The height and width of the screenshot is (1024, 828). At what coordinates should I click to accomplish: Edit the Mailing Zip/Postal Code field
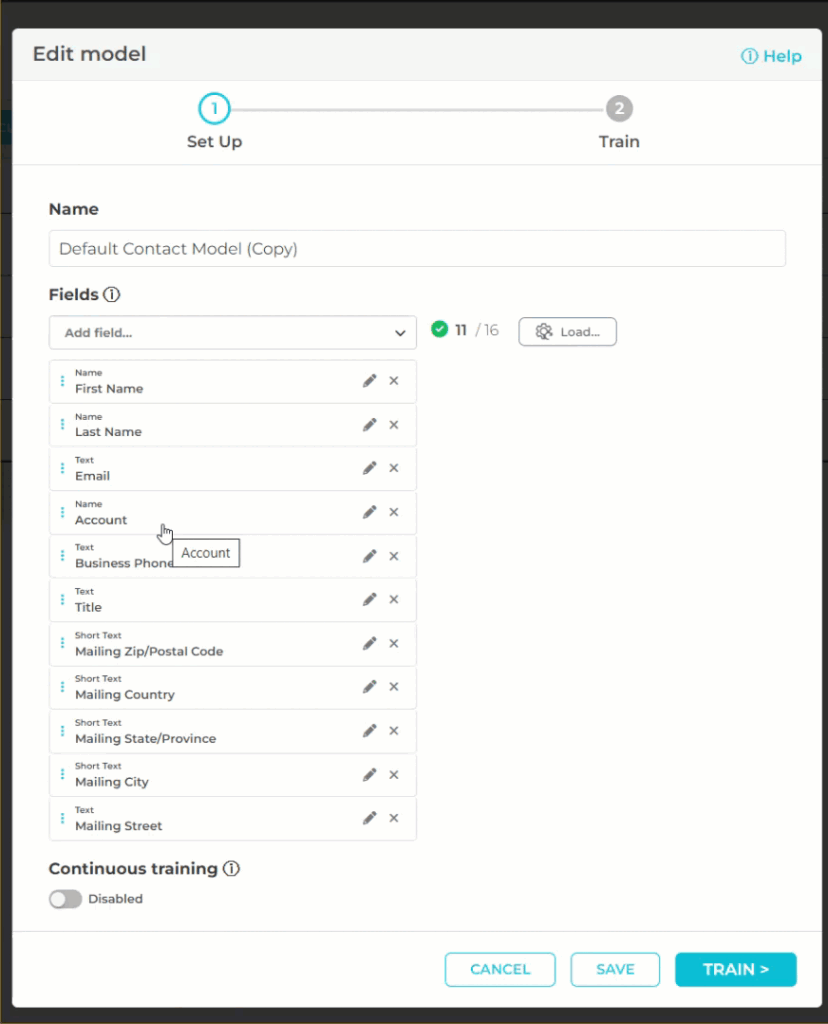click(x=369, y=643)
